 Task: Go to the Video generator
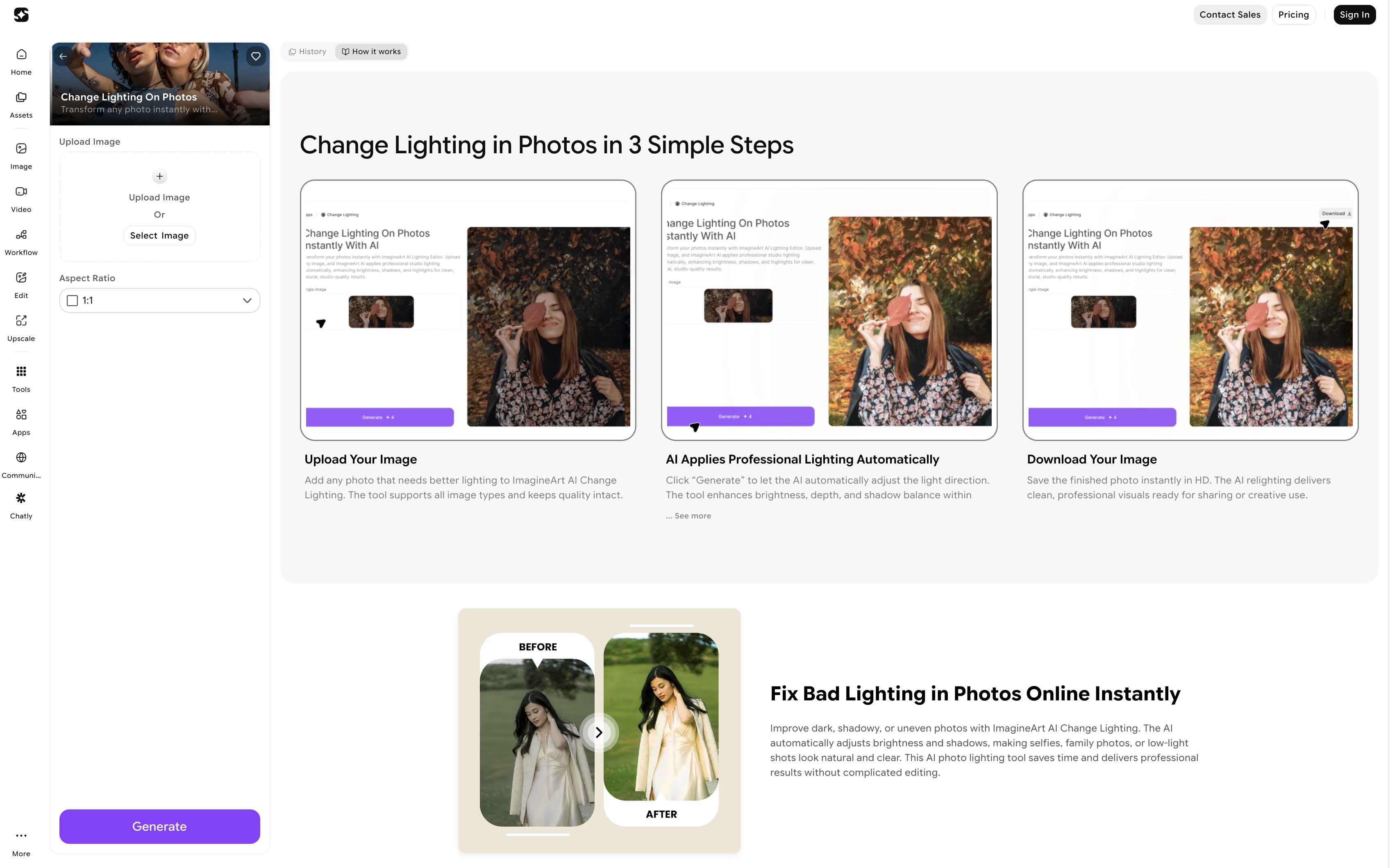[21, 198]
